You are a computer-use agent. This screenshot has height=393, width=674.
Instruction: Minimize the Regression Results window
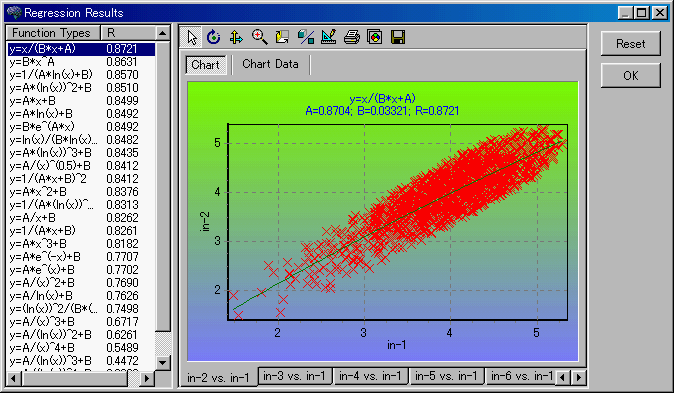[626, 13]
